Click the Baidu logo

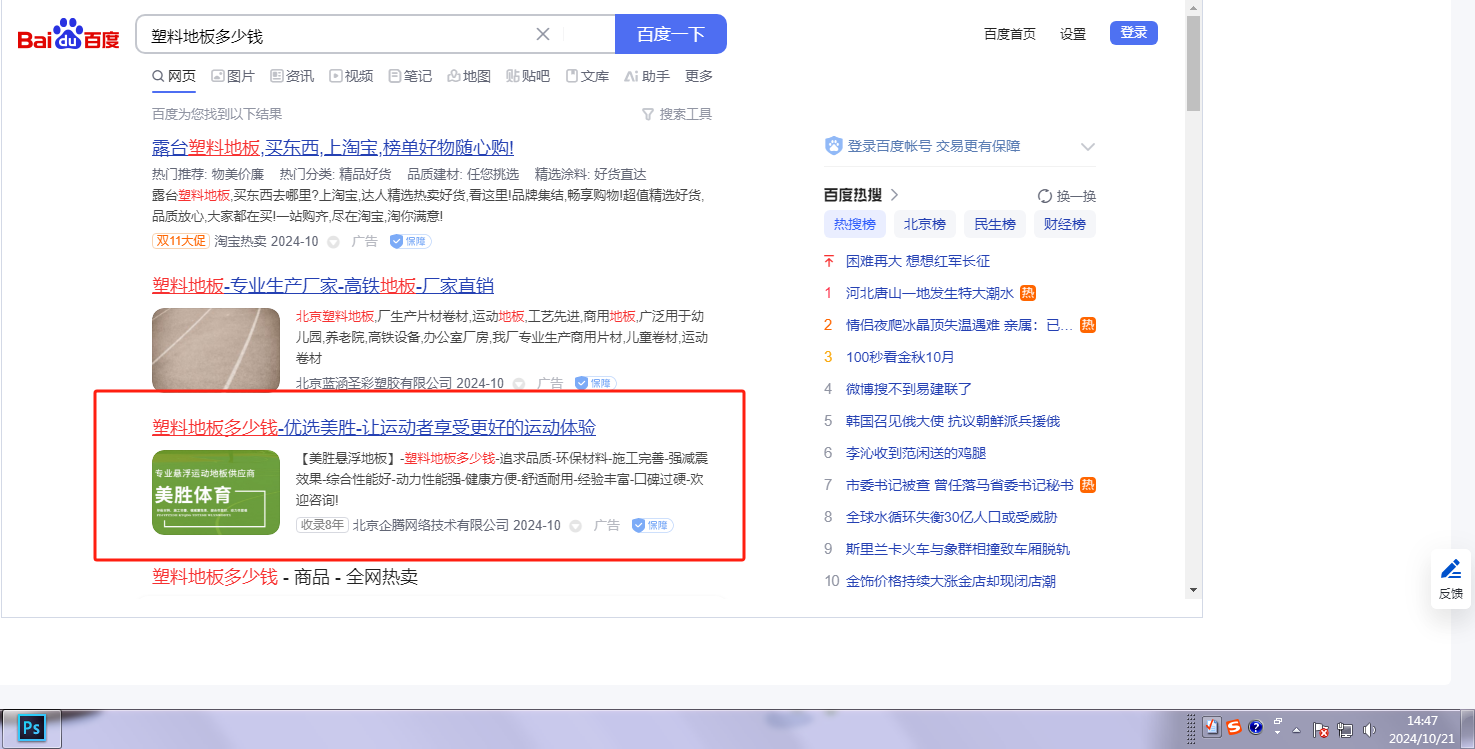click(68, 36)
